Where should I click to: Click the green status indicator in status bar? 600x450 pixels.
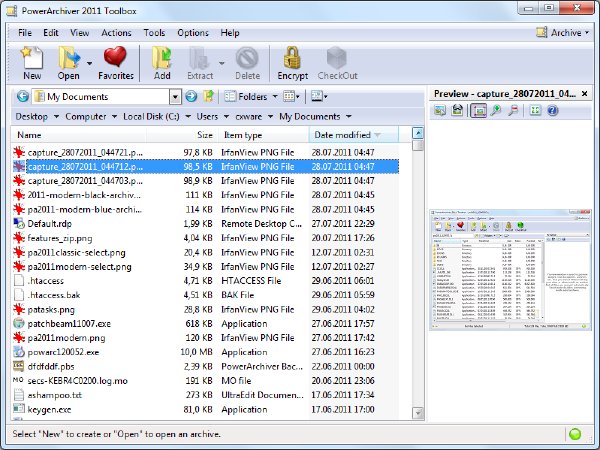click(575, 434)
